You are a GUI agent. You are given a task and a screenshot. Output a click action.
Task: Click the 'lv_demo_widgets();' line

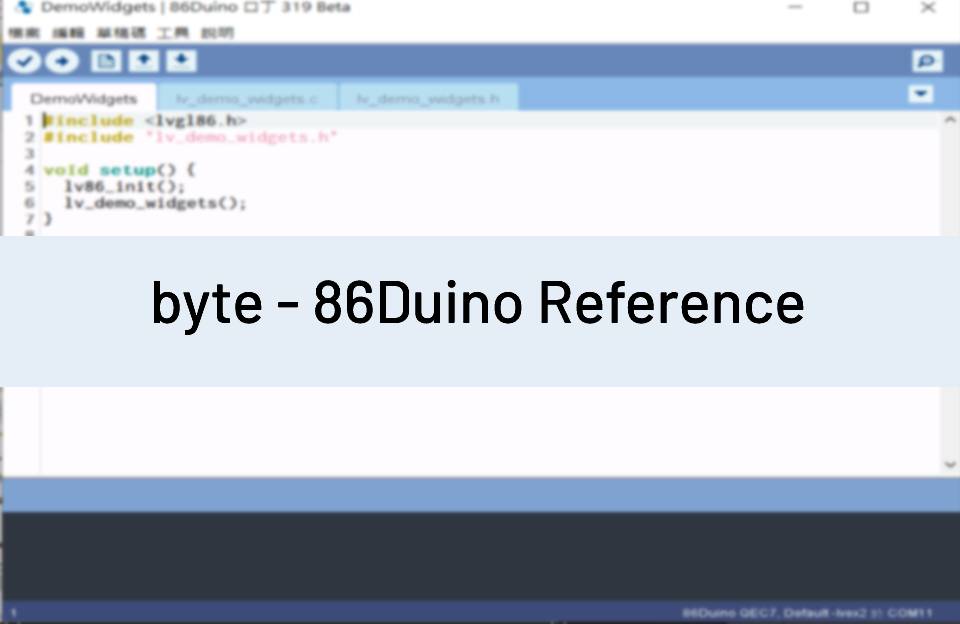click(x=156, y=203)
